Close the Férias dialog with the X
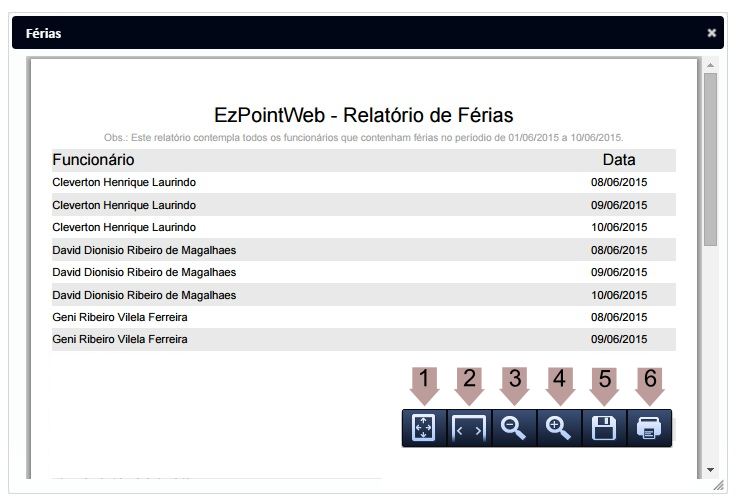 (712, 33)
